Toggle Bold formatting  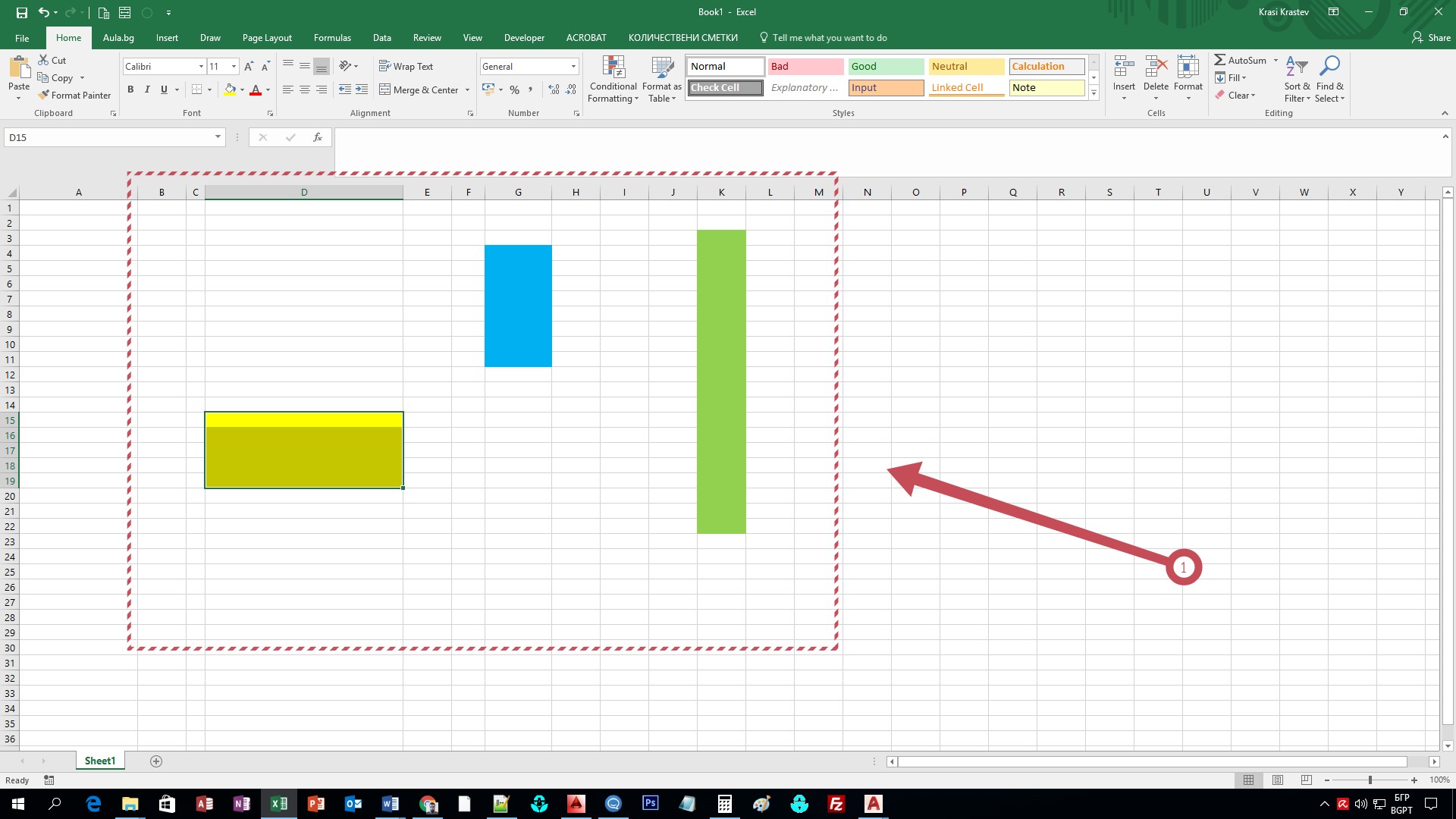[x=130, y=89]
